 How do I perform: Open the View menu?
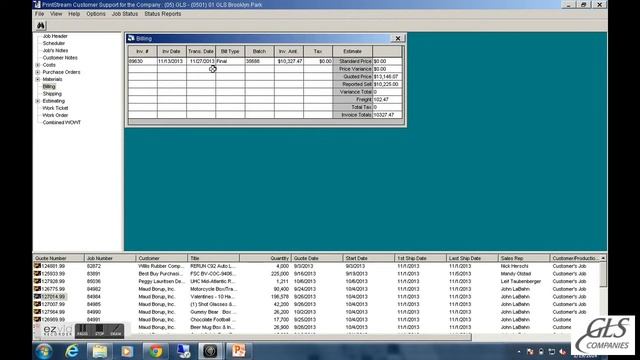coord(56,14)
